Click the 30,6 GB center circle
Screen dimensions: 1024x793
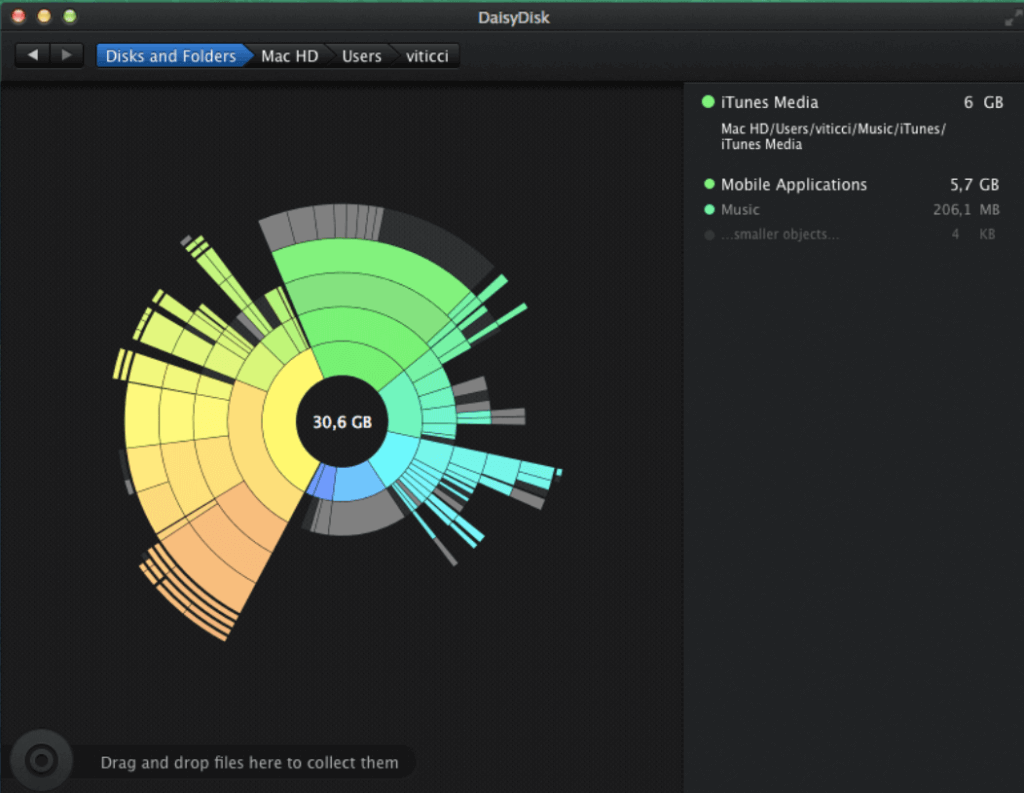[342, 422]
